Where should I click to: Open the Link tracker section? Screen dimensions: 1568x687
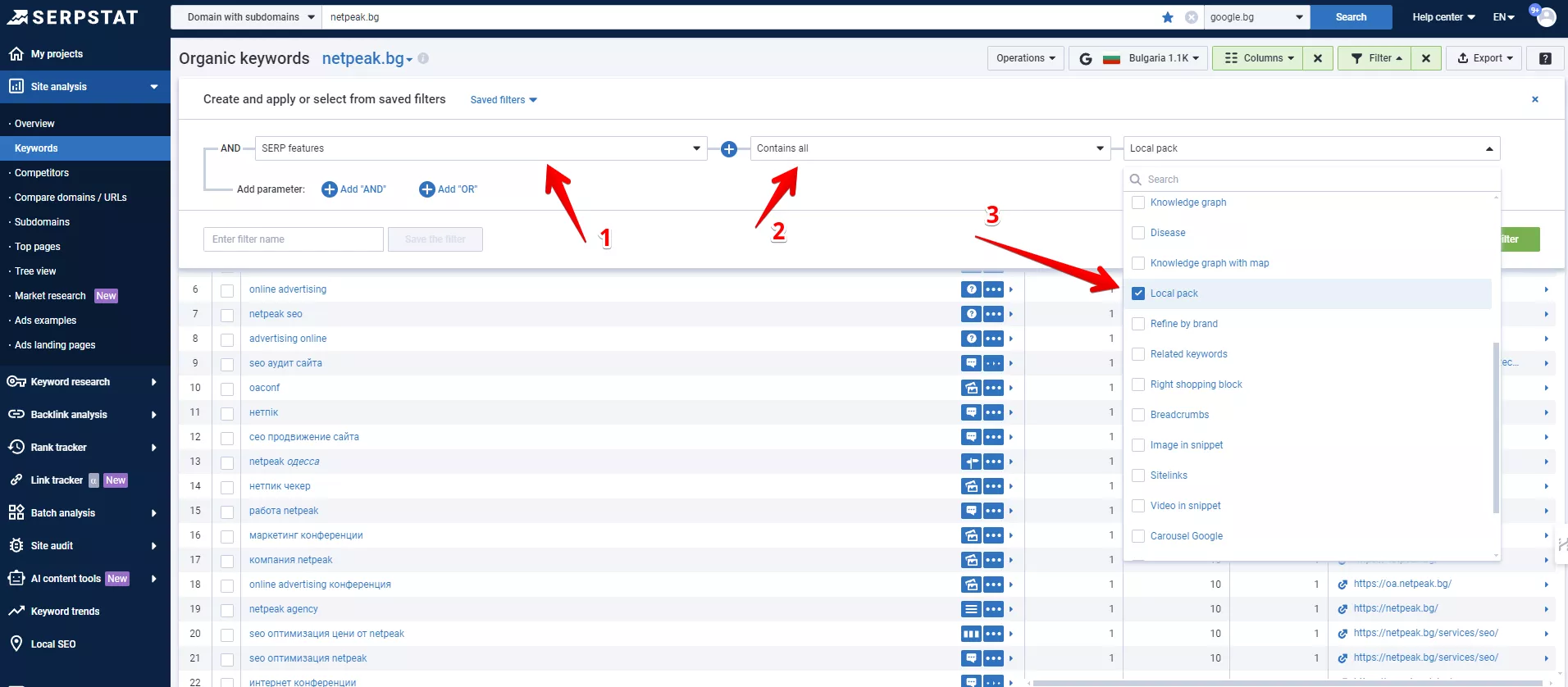[85, 480]
